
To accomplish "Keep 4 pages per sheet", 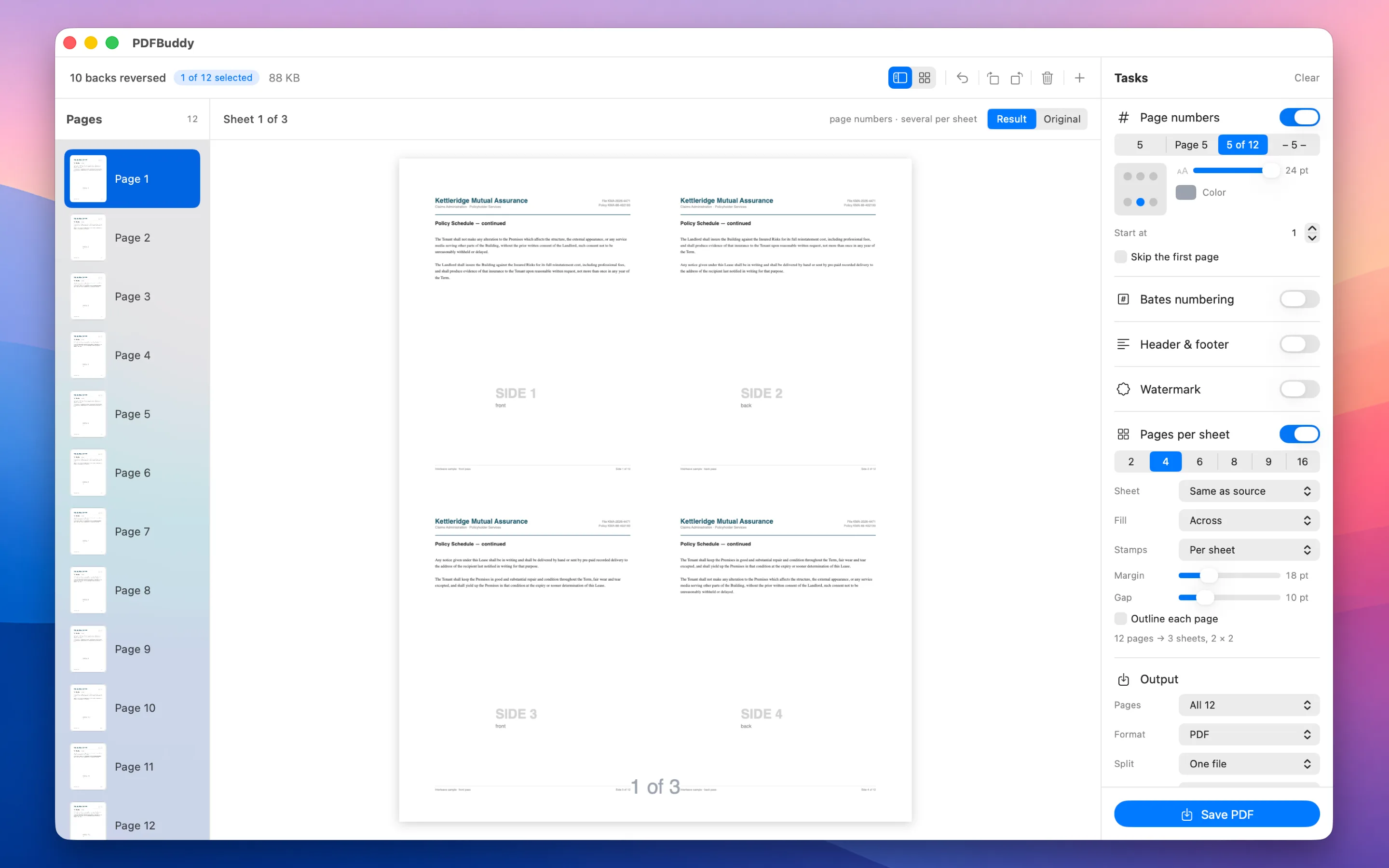I will point(1165,462).
